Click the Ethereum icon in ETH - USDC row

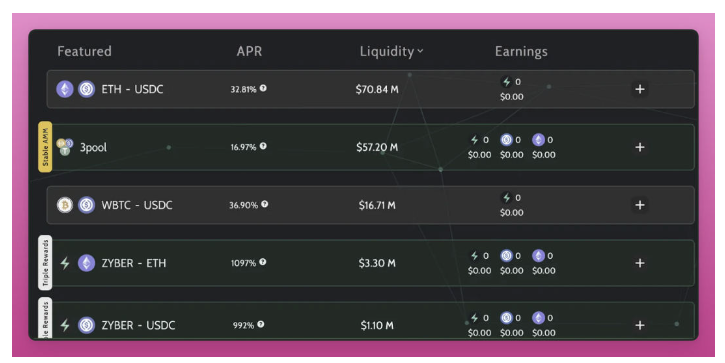(65, 89)
